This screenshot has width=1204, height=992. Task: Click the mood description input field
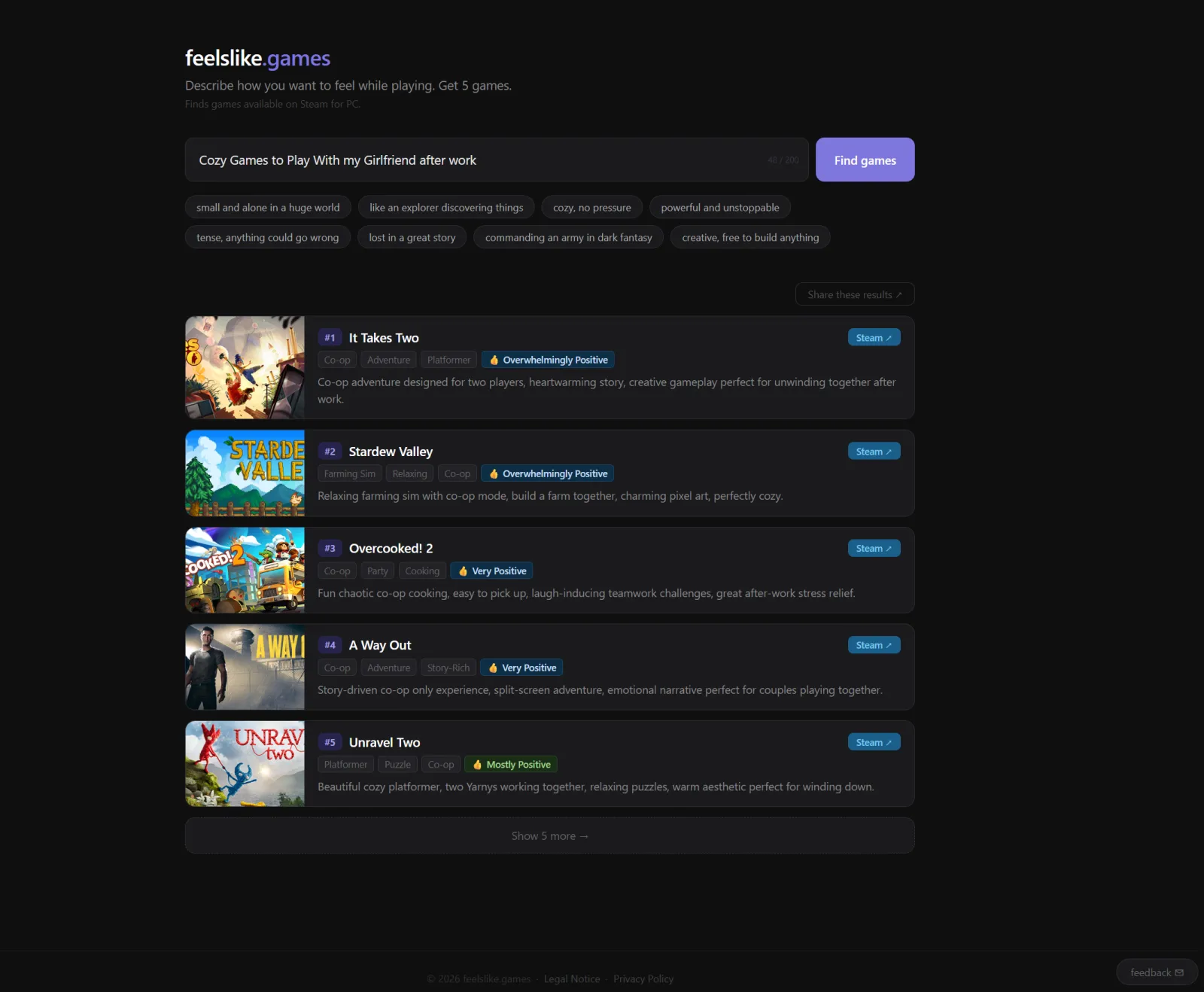497,160
